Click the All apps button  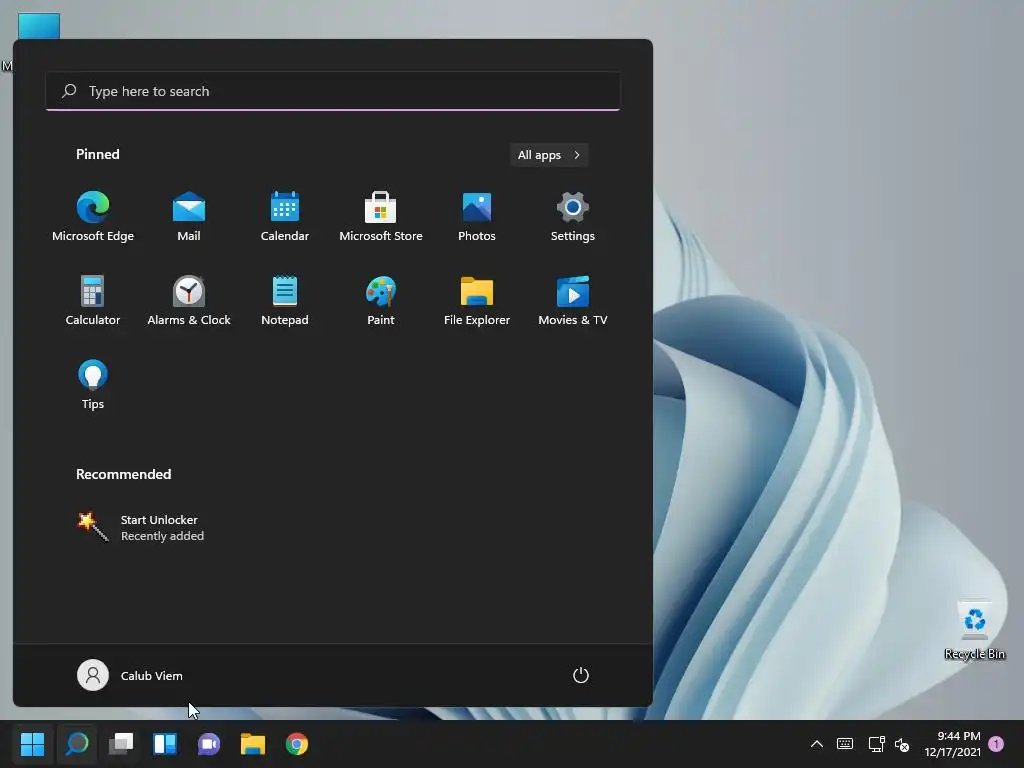click(x=549, y=155)
